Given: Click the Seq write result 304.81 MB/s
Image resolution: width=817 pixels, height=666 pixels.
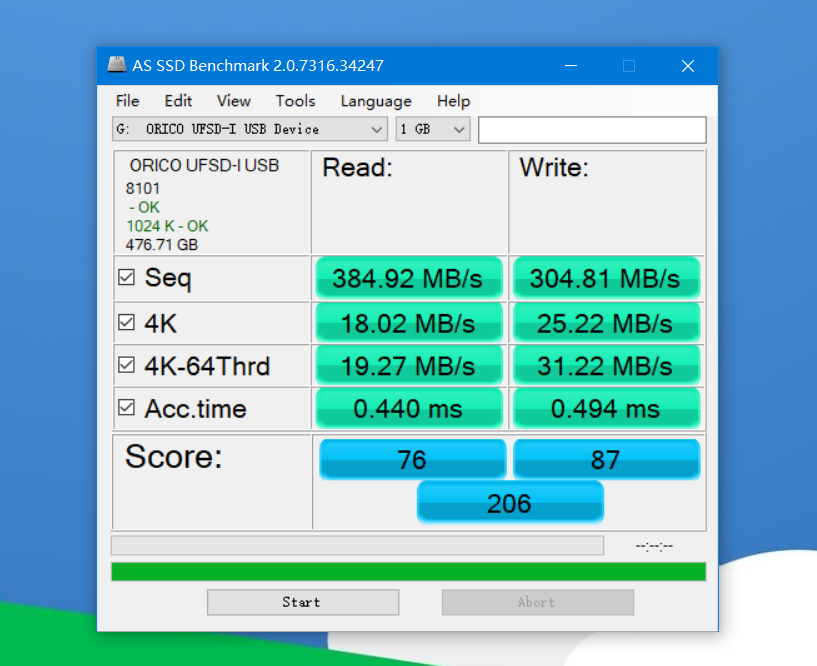Looking at the screenshot, I should tap(606, 278).
